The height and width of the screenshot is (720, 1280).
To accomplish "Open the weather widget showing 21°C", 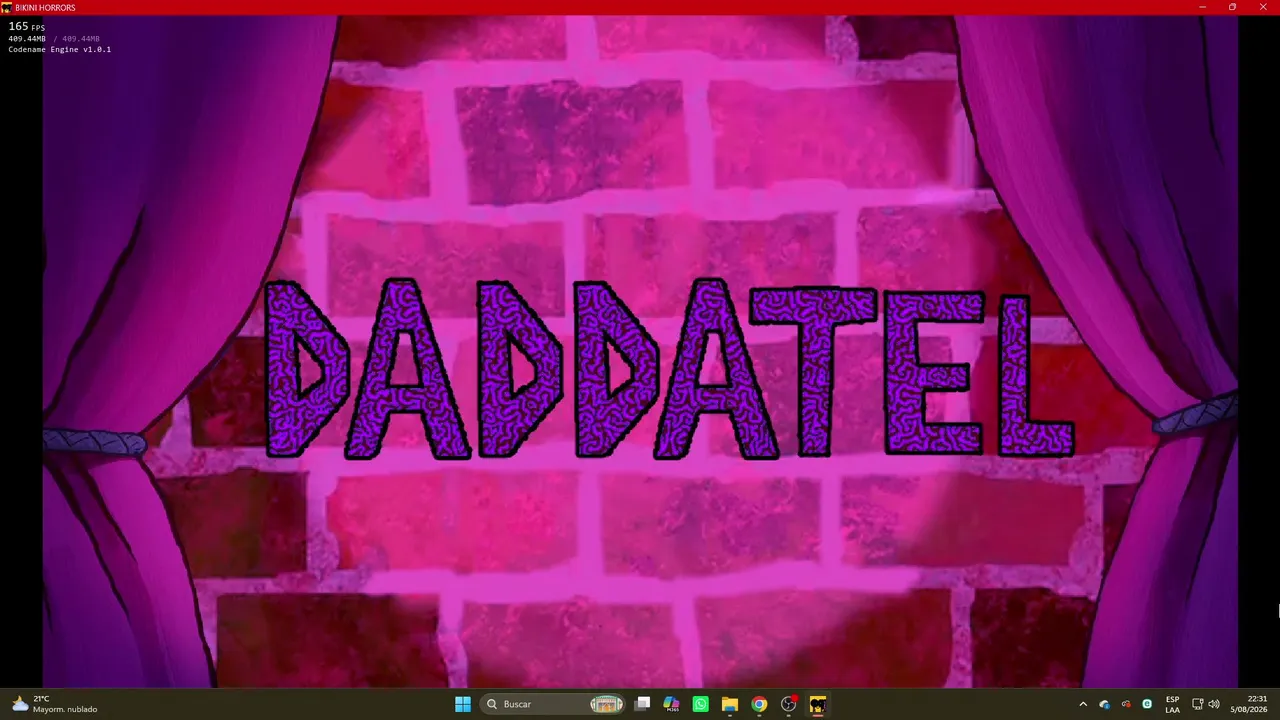I will tap(54, 704).
